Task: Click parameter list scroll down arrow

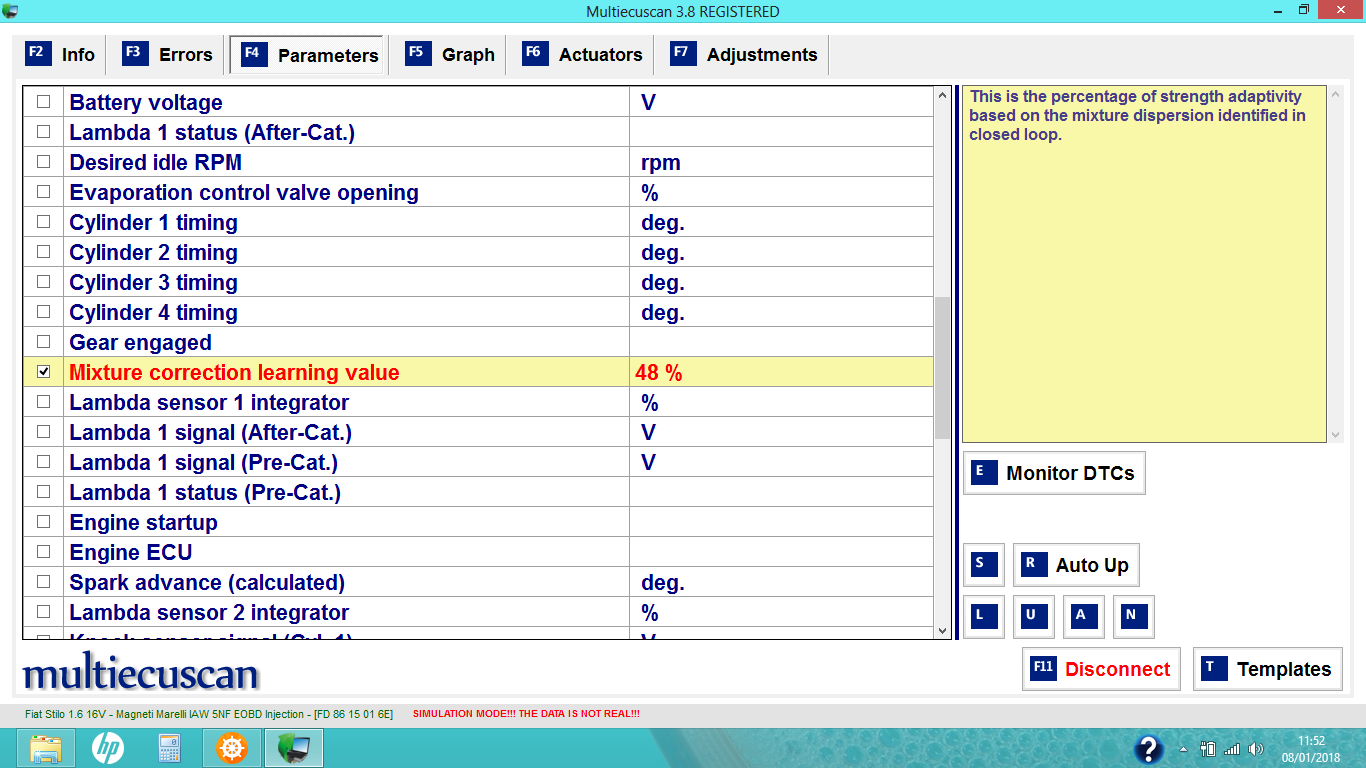Action: coord(942,631)
